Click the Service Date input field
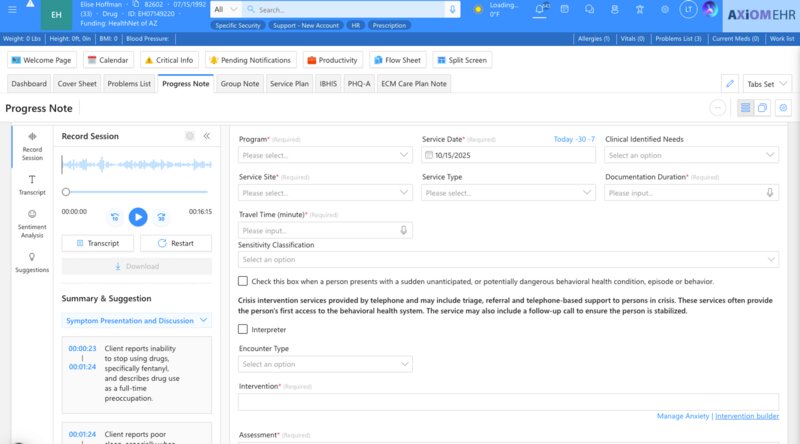 coord(508,155)
